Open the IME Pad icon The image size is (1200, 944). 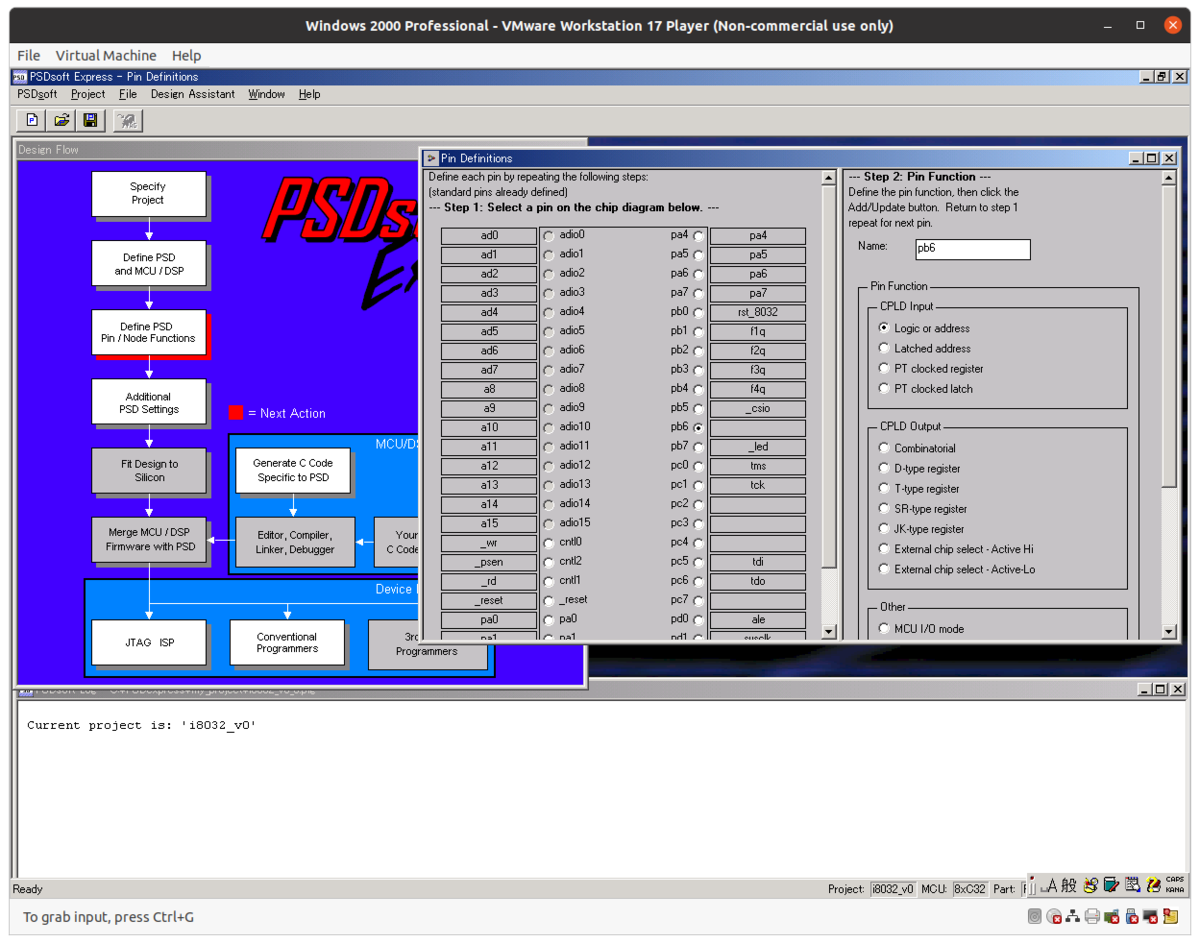1090,885
